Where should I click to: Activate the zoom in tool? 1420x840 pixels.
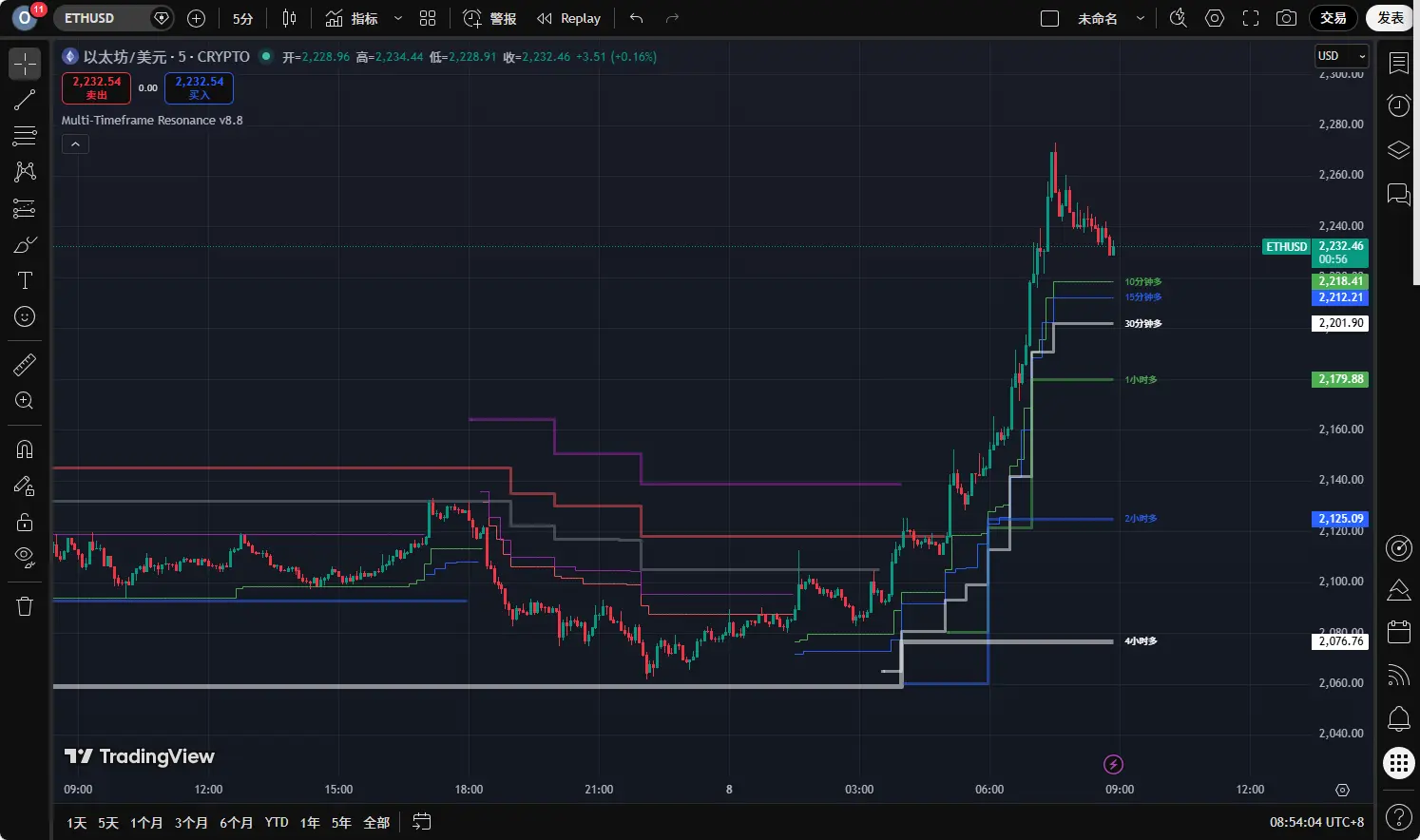(x=25, y=400)
